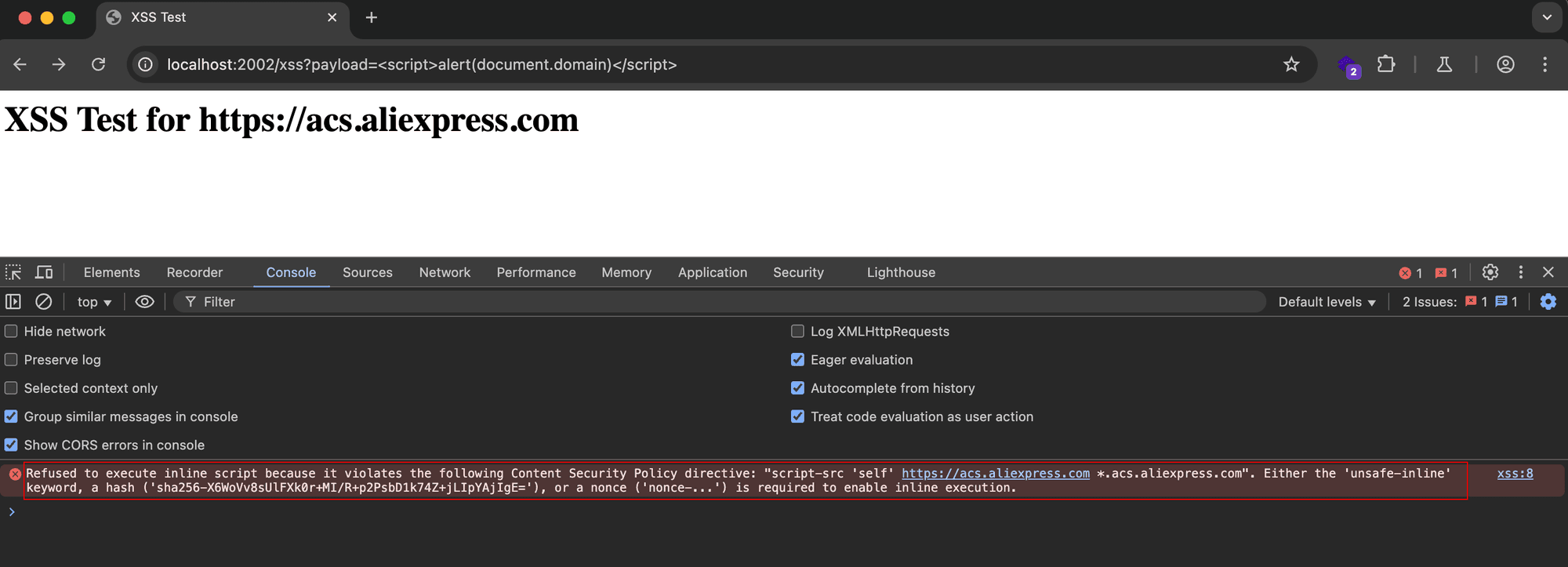This screenshot has width=1568, height=567.
Task: Clear console with the circle-slash icon
Action: (x=44, y=302)
